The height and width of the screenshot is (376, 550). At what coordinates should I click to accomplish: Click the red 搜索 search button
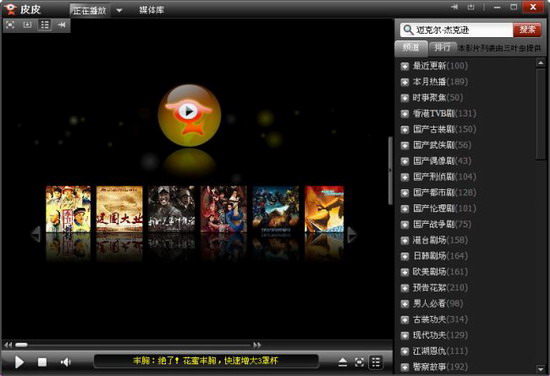pyautogui.click(x=527, y=30)
